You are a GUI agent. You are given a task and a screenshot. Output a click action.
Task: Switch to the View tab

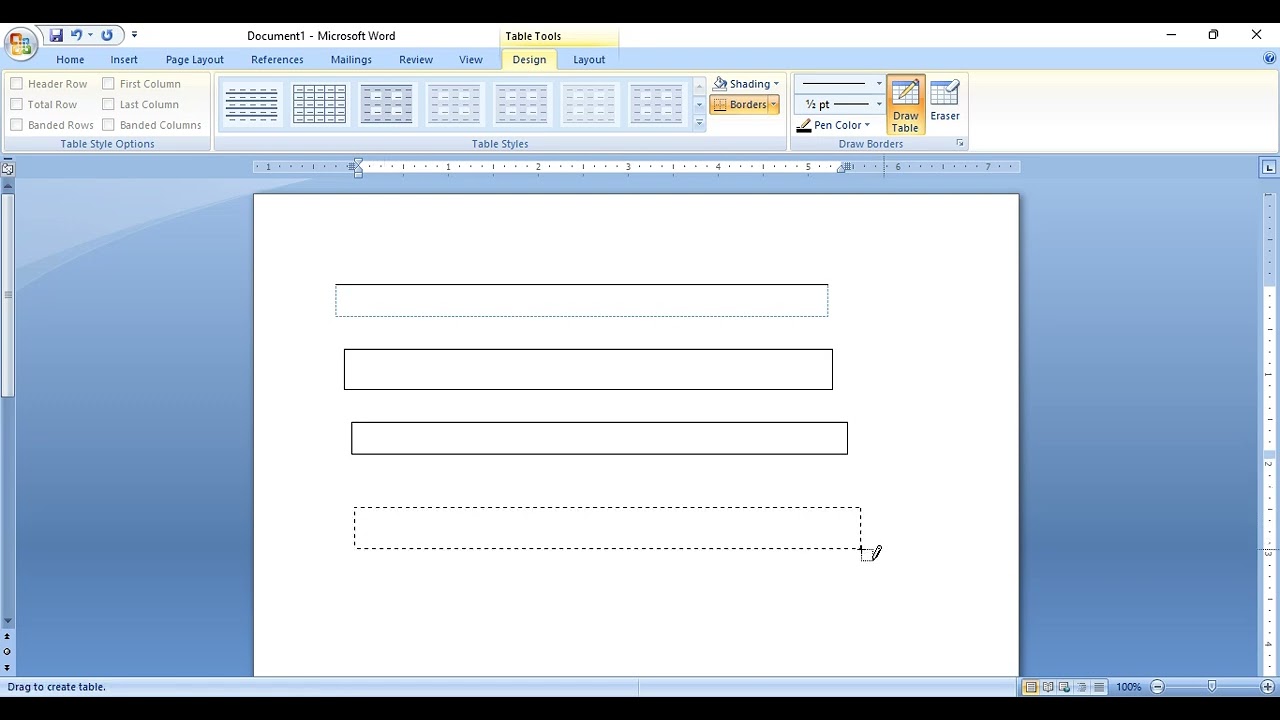pyautogui.click(x=471, y=60)
